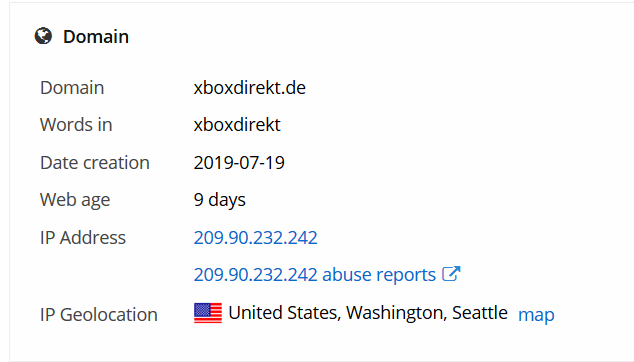Click the external link icon after abuse reports
The image size is (634, 362).
pos(451,274)
